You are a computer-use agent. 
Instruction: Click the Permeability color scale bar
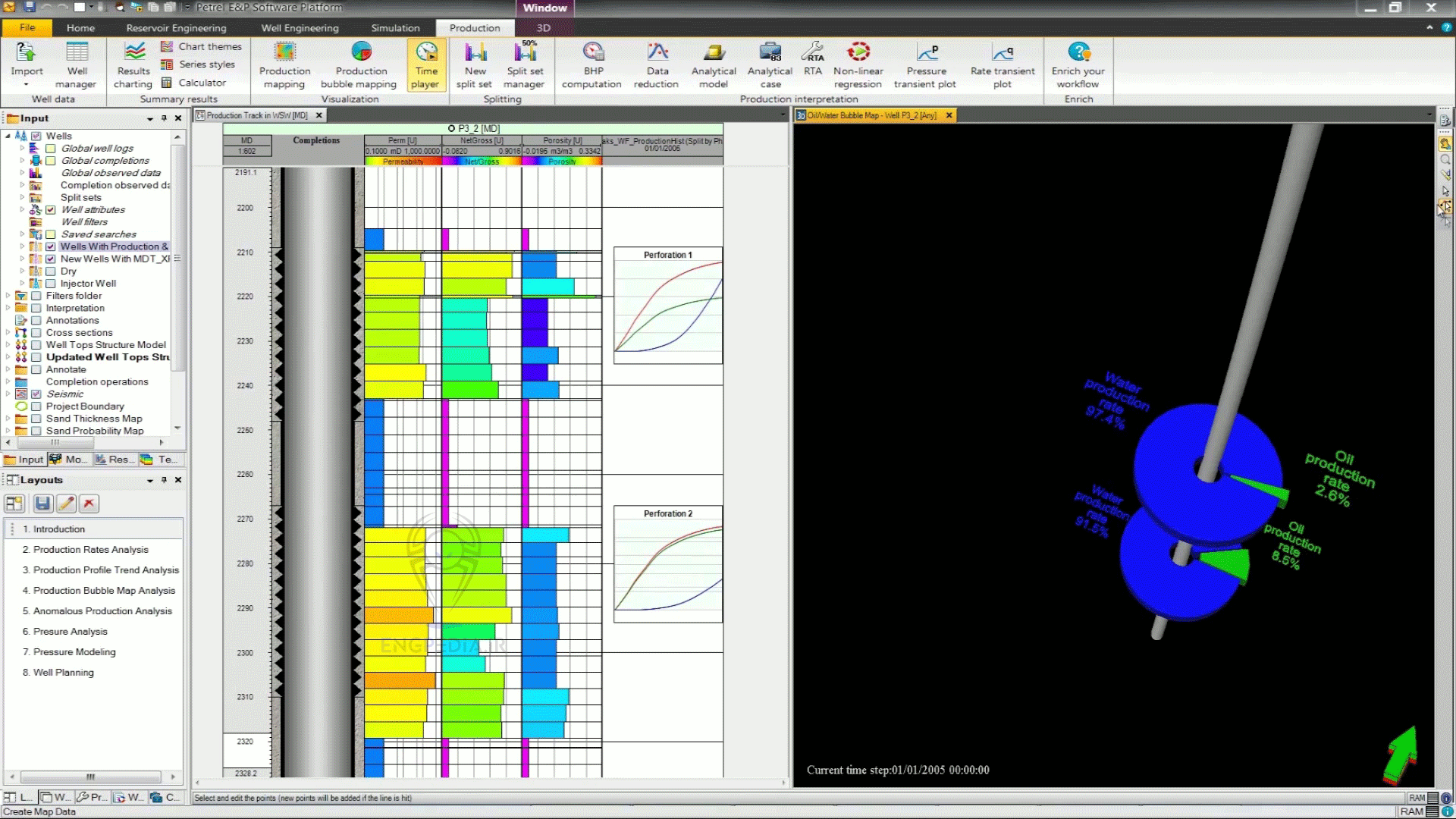pyautogui.click(x=402, y=161)
